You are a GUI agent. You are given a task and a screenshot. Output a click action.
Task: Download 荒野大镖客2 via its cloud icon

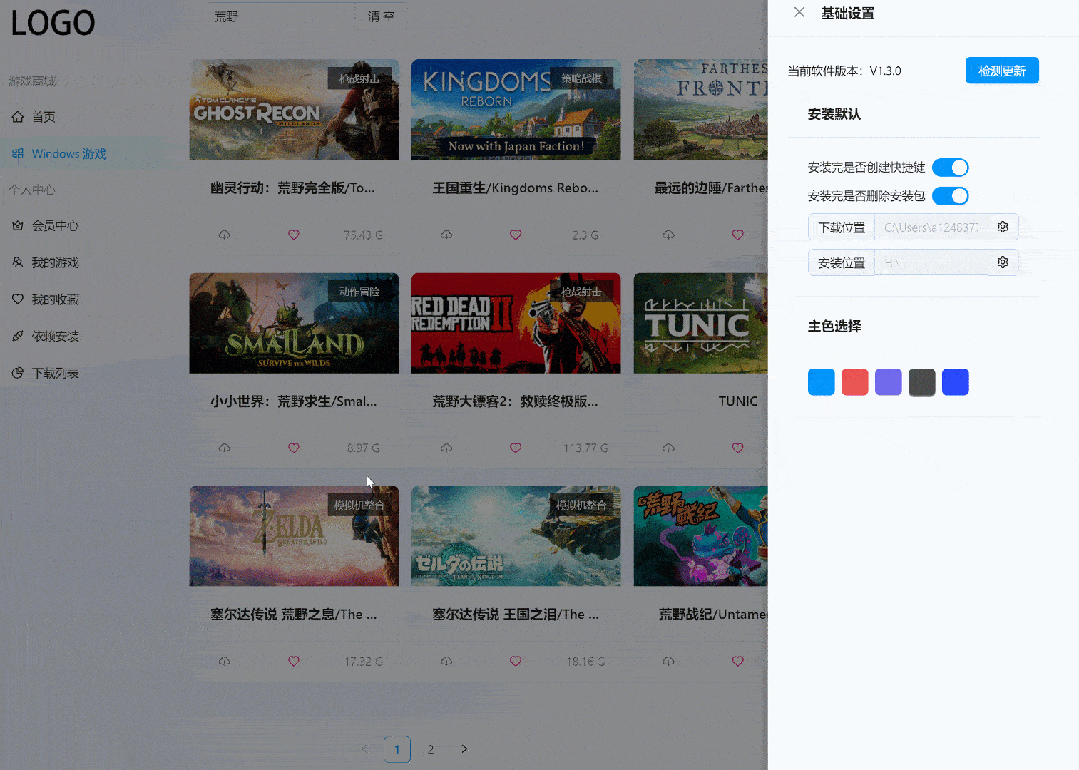coord(447,448)
